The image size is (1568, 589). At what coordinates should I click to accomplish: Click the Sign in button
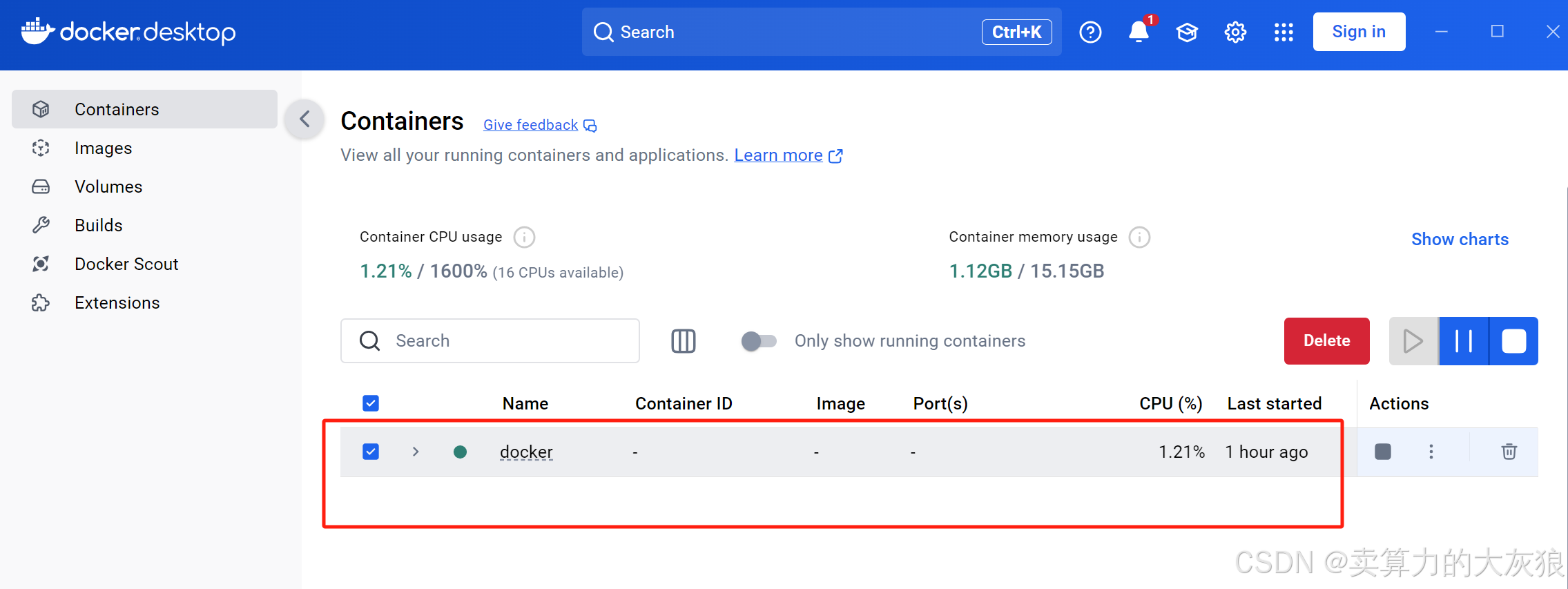pyautogui.click(x=1359, y=32)
